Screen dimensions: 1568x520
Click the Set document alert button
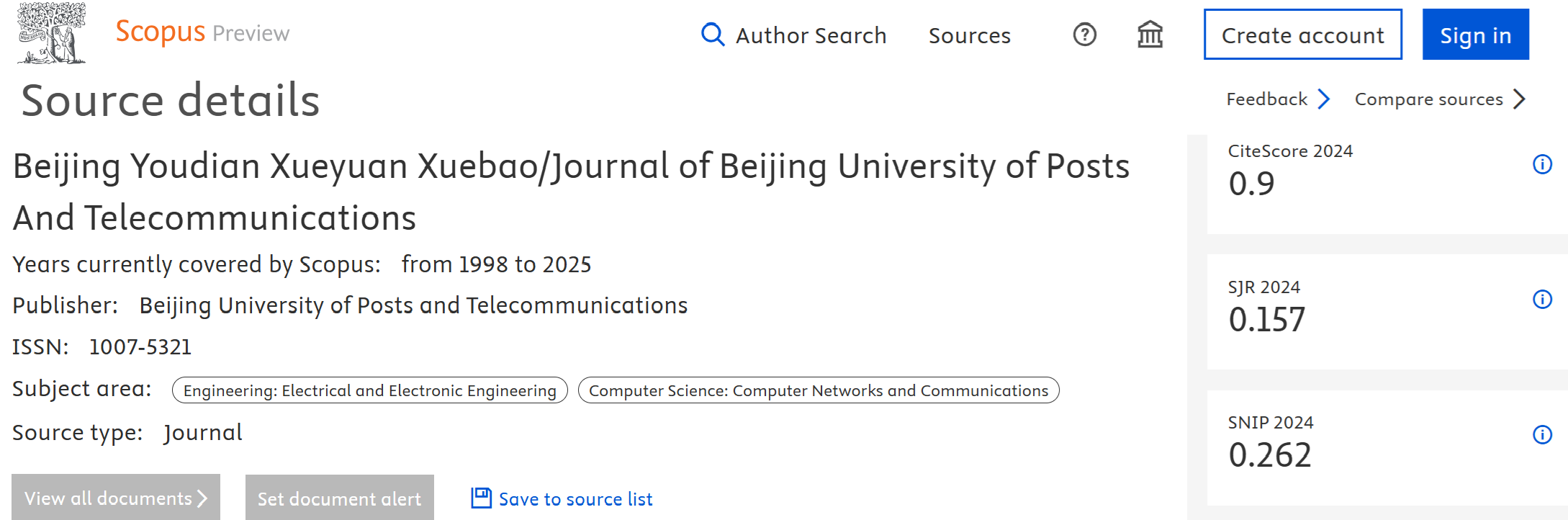click(340, 498)
